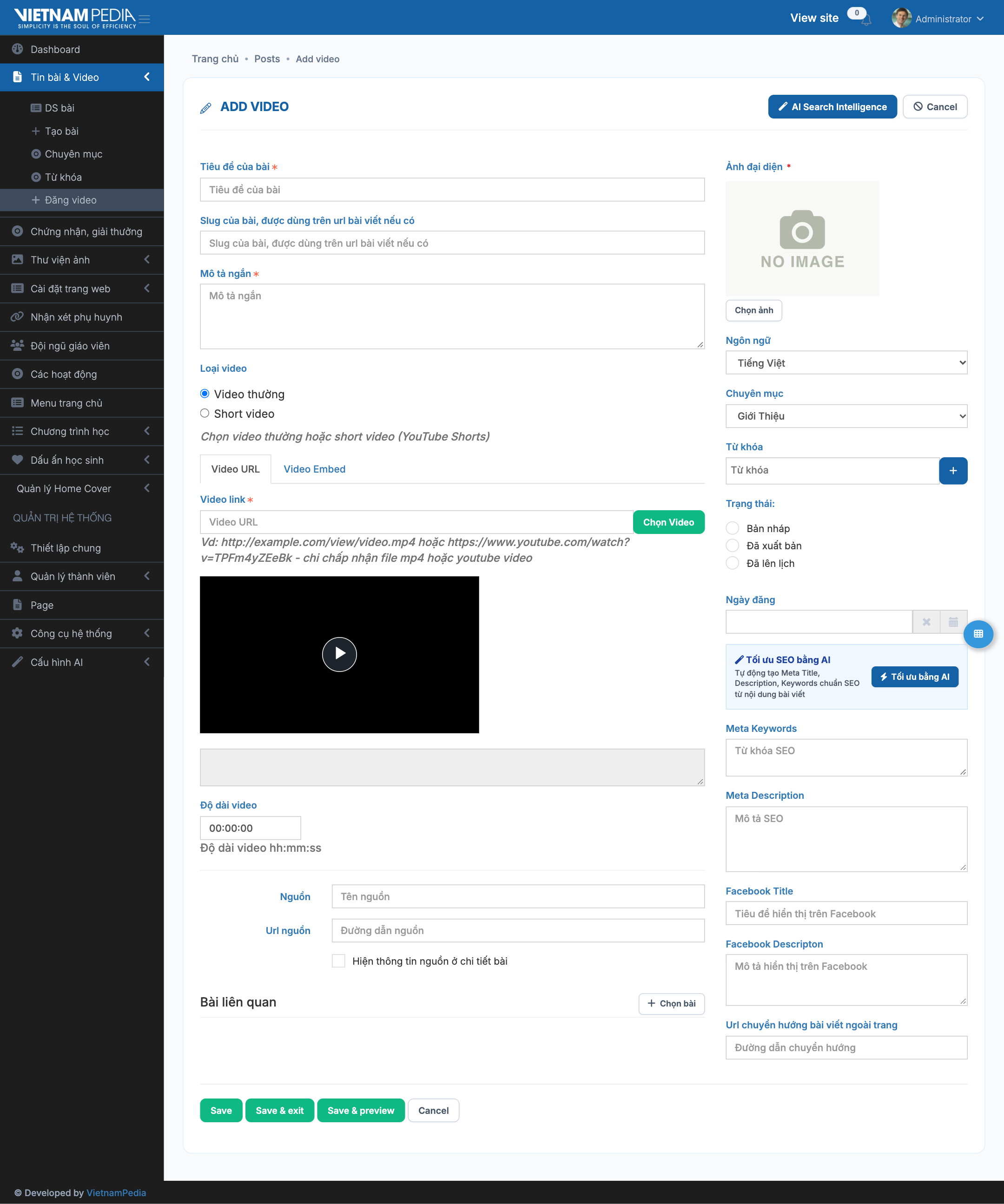Click the AI Search Intelligence button

click(832, 106)
